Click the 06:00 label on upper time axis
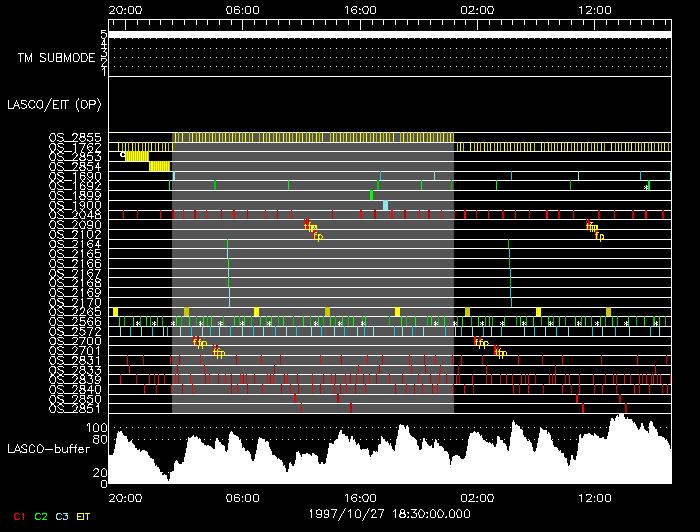The image size is (700, 532). point(242,10)
